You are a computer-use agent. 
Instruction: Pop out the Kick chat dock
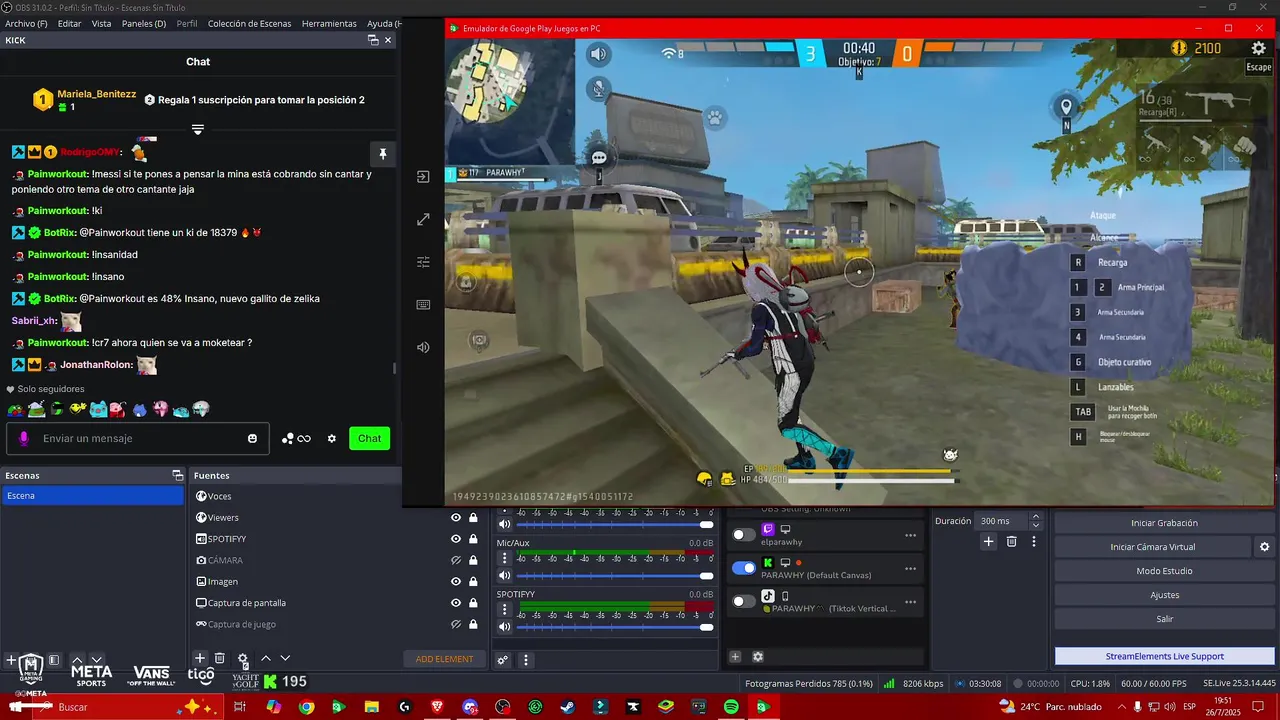pos(373,40)
